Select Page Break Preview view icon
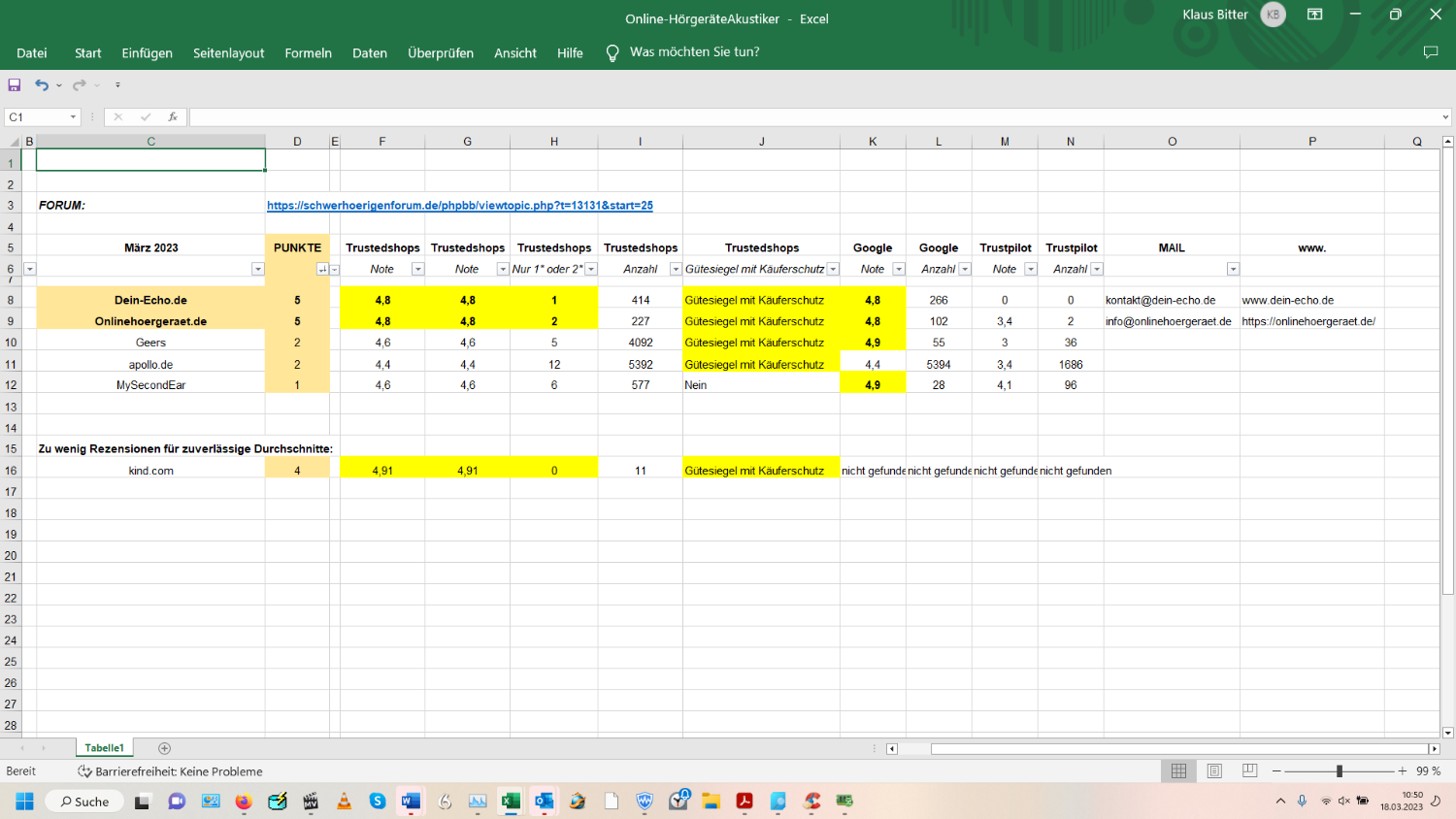1456x819 pixels. click(1250, 770)
